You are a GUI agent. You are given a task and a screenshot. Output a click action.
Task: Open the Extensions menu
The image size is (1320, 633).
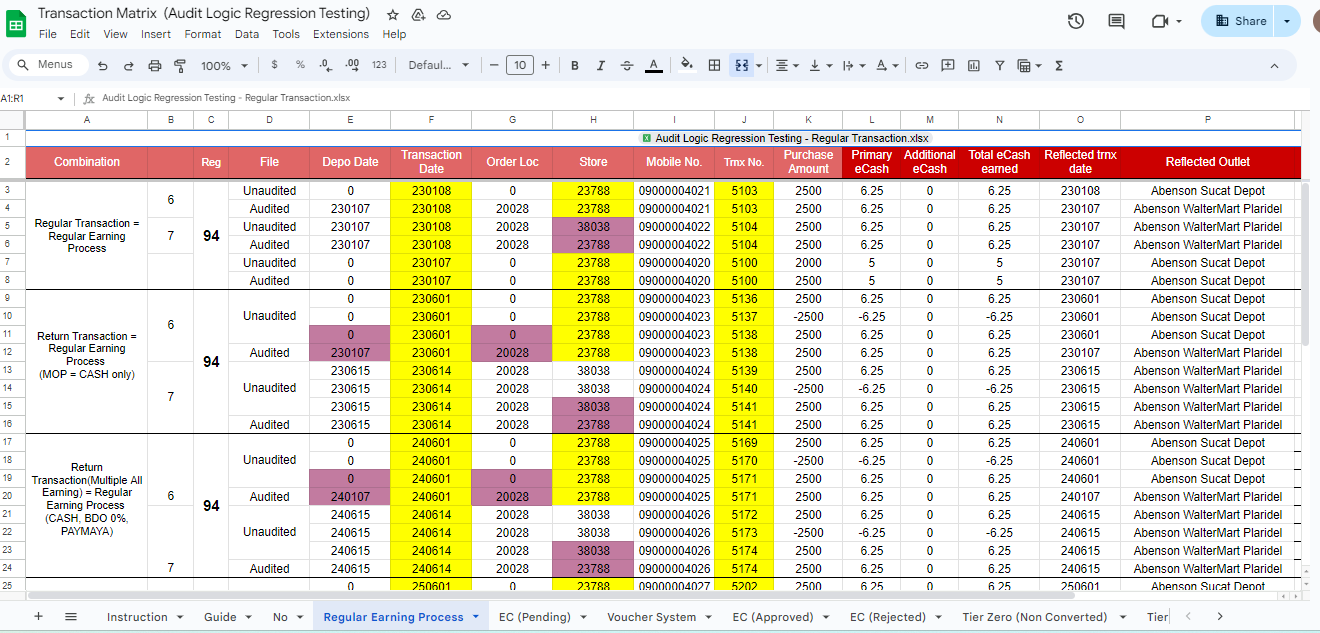tap(341, 34)
